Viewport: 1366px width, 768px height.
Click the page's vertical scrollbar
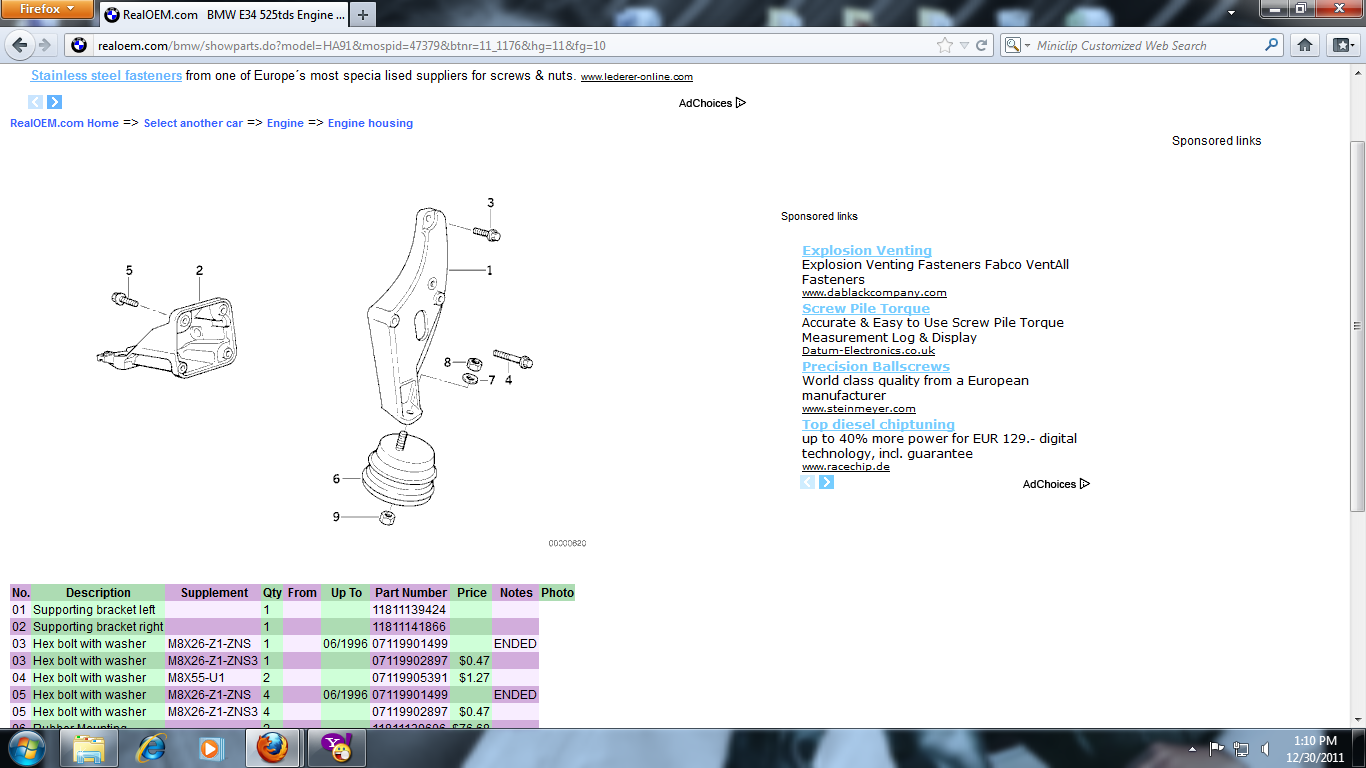click(x=1357, y=325)
